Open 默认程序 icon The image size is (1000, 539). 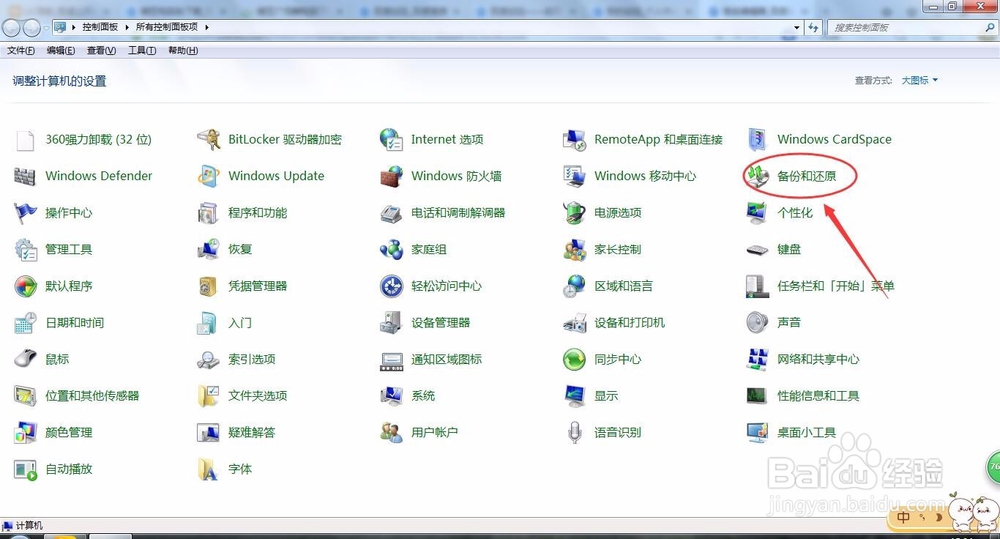click(26, 286)
